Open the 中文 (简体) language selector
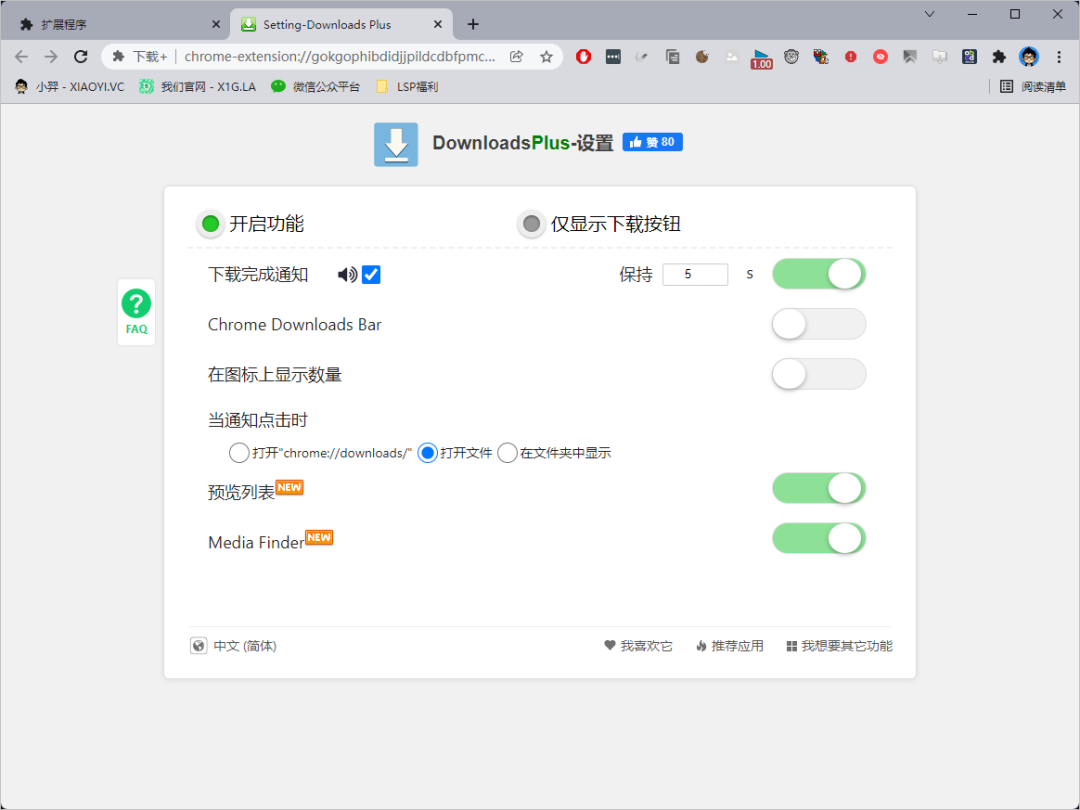This screenshot has width=1080, height=810. pos(245,646)
